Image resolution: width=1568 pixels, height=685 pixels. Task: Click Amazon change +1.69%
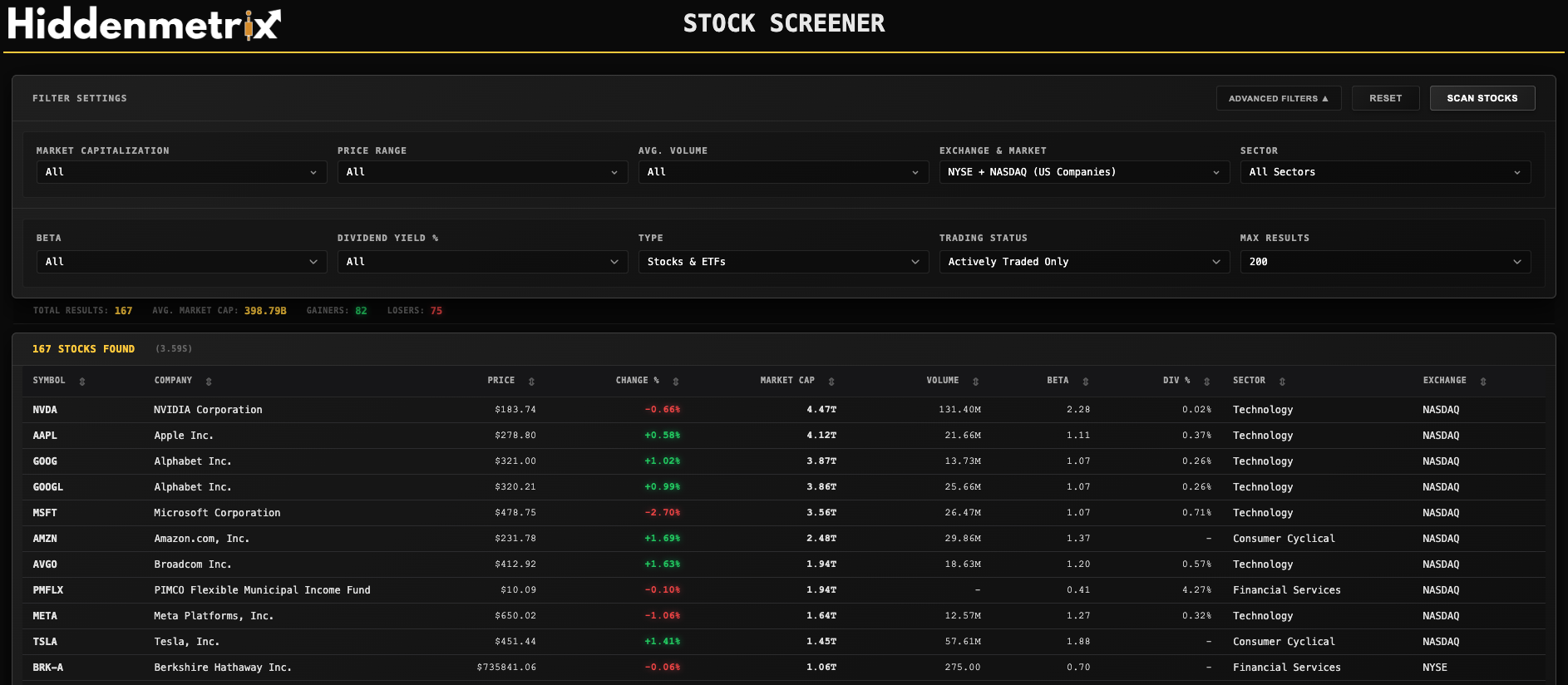[663, 539]
